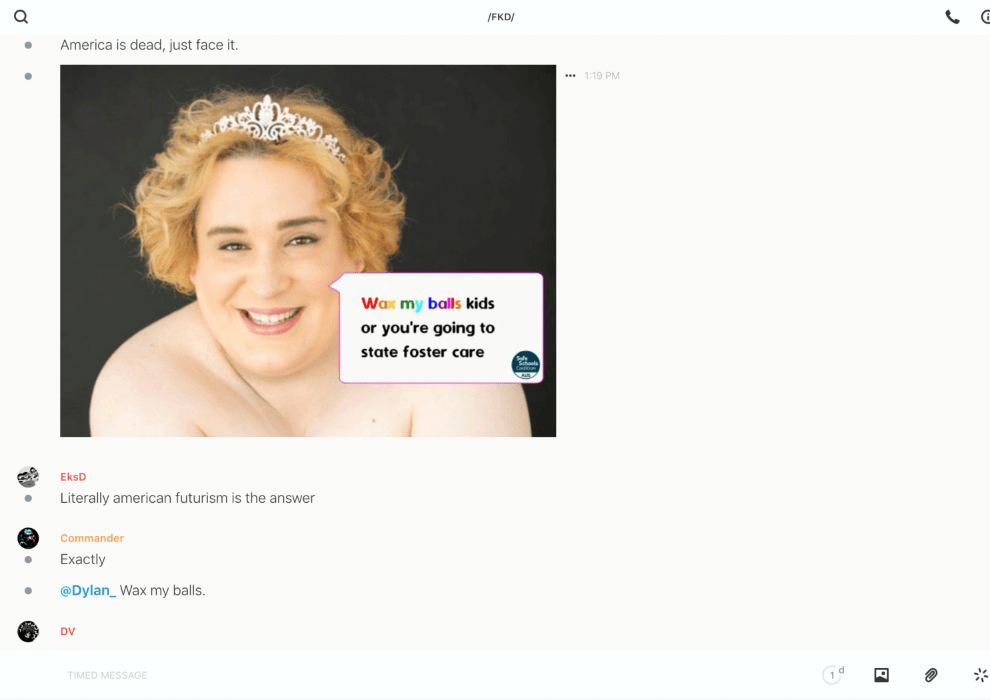
Task: Click the send picture icon
Action: 881,675
